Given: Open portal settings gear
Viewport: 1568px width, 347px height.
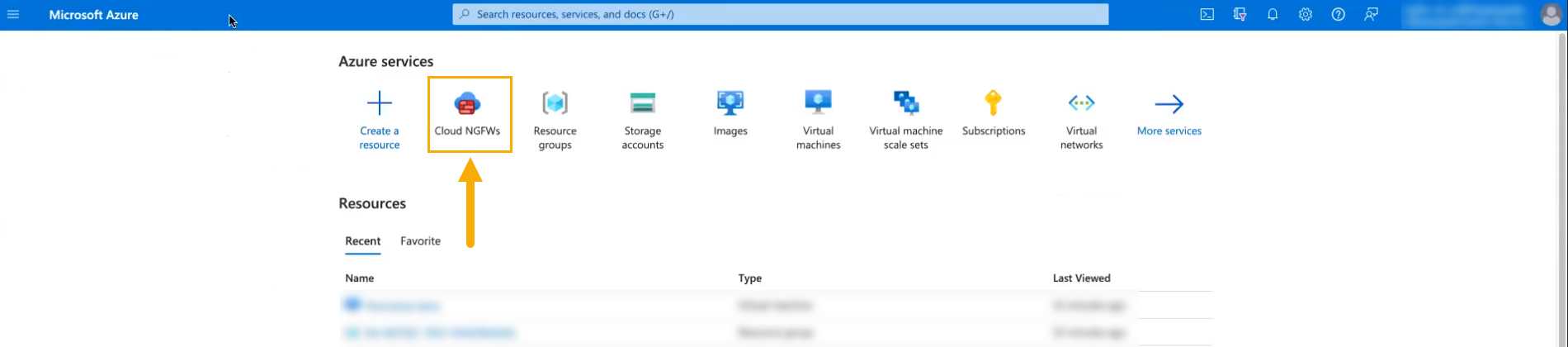Looking at the screenshot, I should 1305,14.
